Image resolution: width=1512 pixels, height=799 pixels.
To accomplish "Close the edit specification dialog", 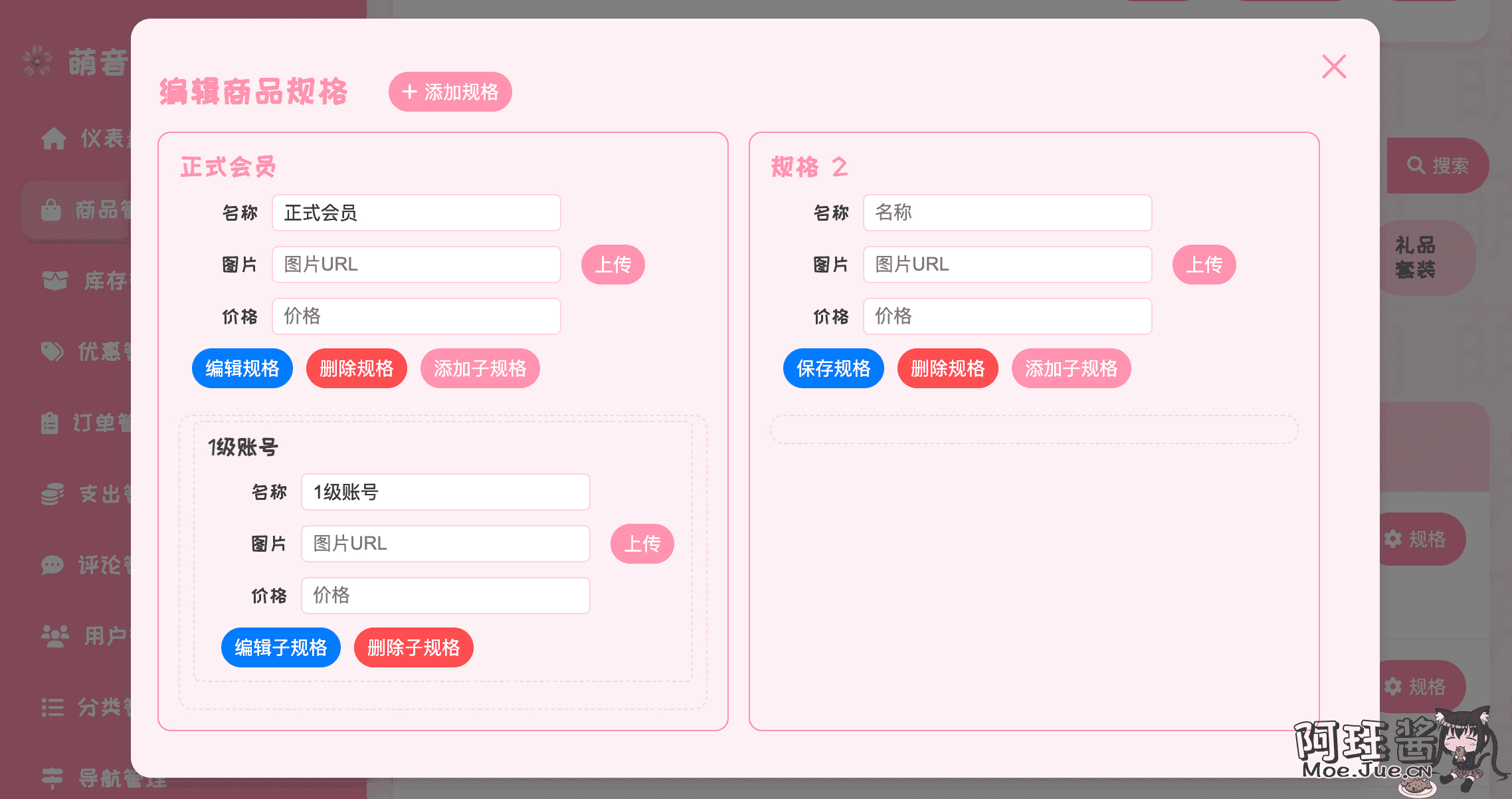I will point(1334,66).
